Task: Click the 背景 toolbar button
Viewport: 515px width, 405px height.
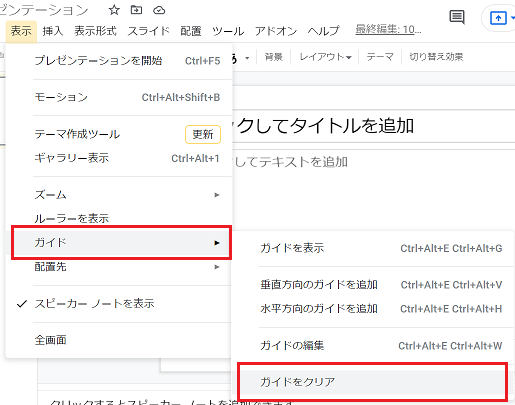Action: point(273,57)
